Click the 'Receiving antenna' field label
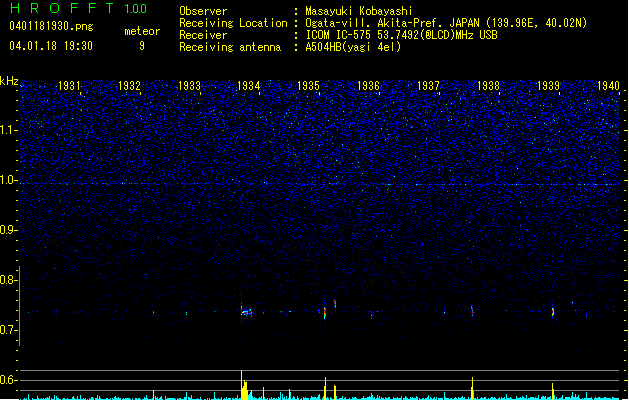Image resolution: width=629 pixels, height=400 pixels. [230, 47]
